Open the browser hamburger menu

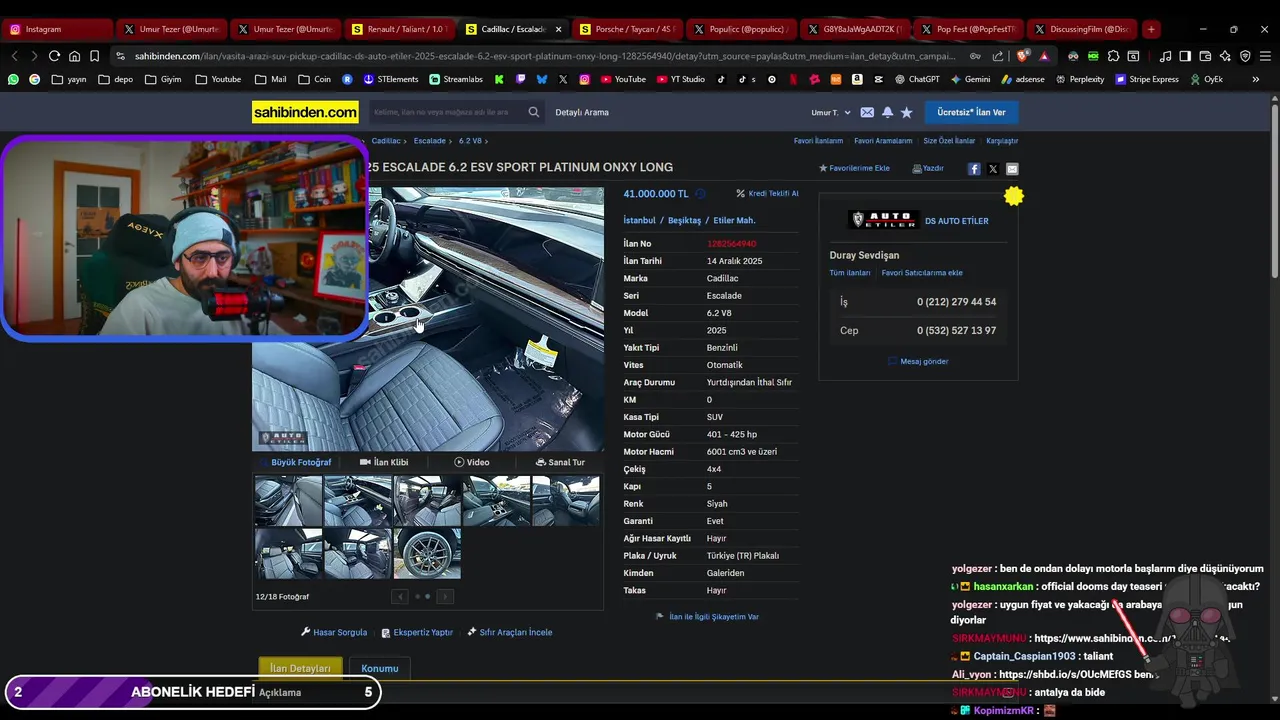pyautogui.click(x=1263, y=56)
